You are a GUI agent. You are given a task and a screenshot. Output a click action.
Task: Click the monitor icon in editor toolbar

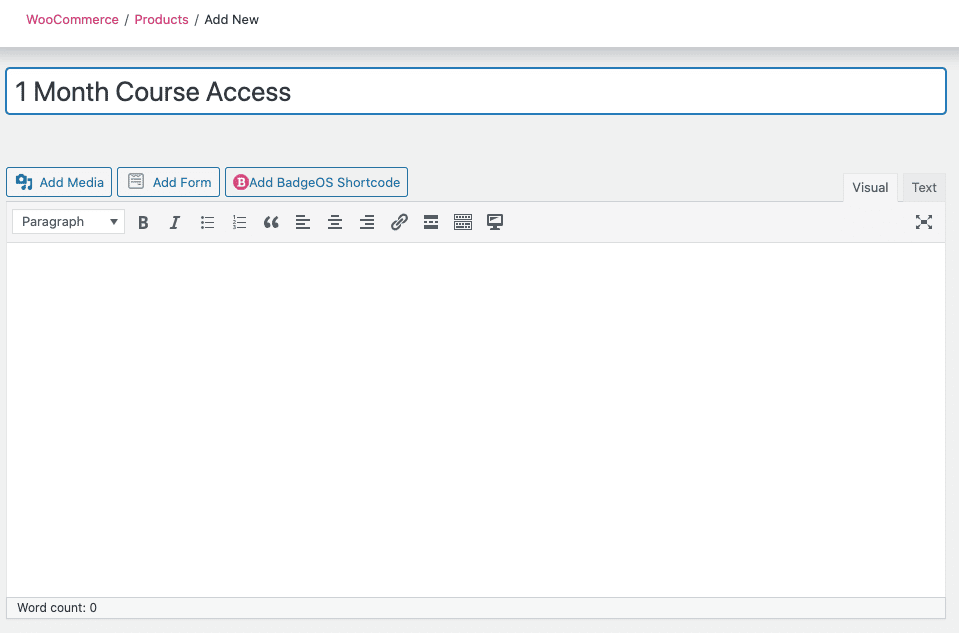pyautogui.click(x=495, y=222)
